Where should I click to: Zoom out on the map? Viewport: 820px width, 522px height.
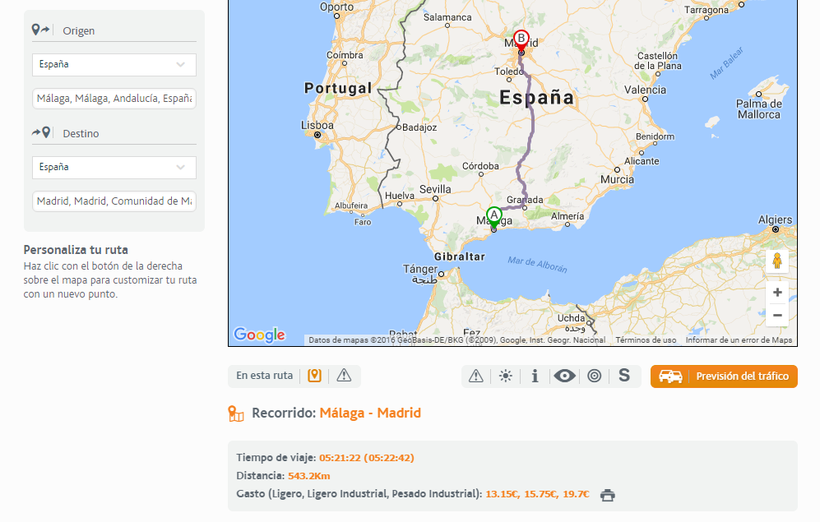coord(777,316)
